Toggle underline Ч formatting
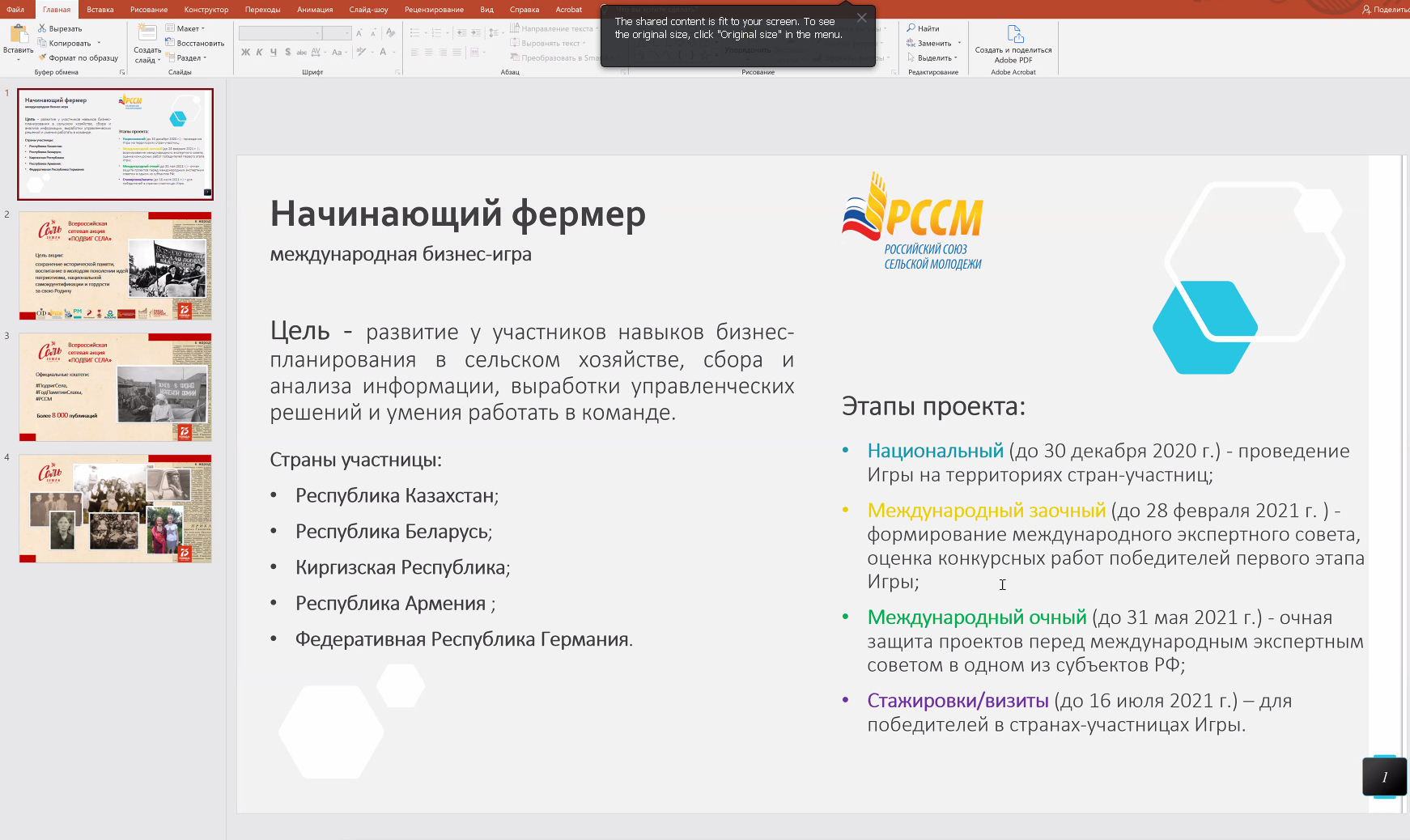This screenshot has height=840, width=1410. point(274,52)
